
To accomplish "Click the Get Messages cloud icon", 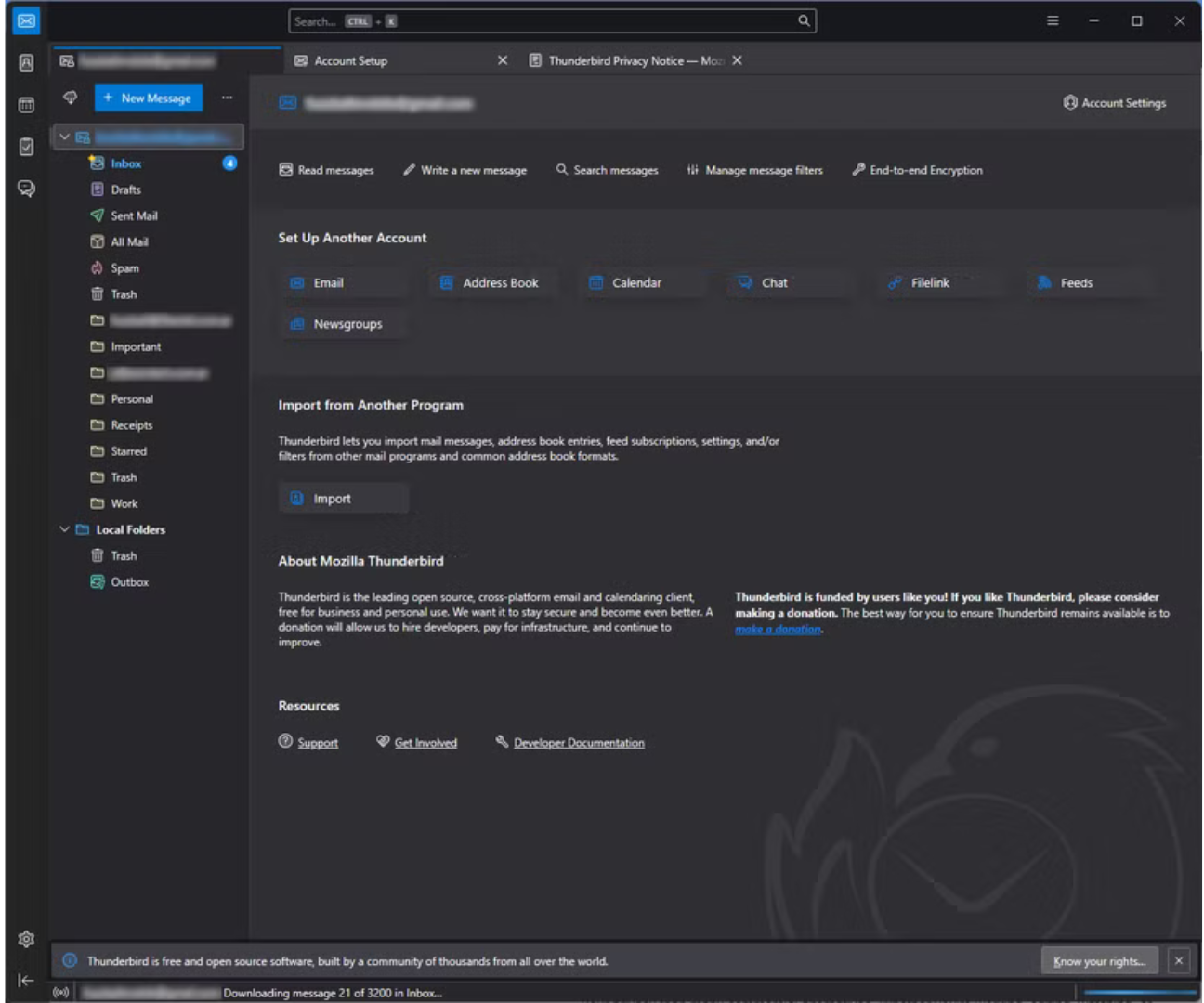I will click(70, 98).
